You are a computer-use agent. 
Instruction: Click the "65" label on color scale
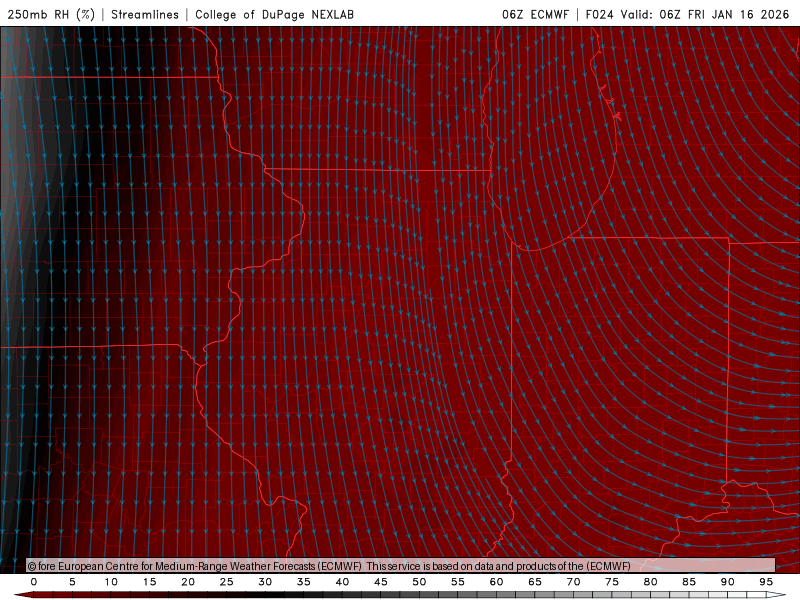pos(535,582)
